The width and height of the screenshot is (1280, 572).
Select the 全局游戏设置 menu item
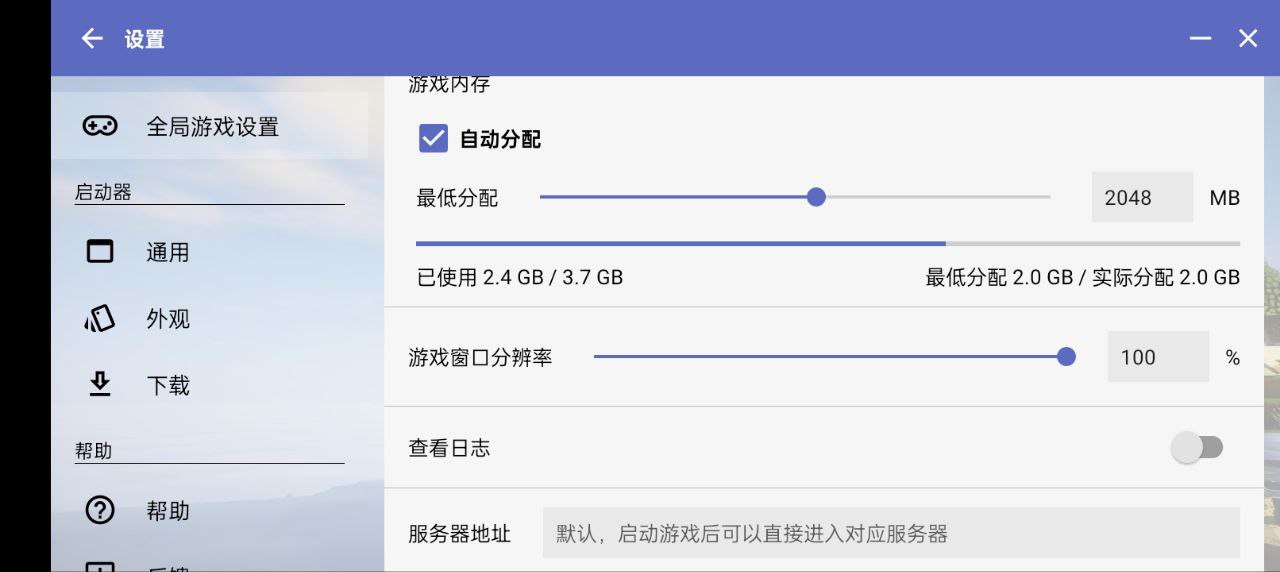click(210, 126)
